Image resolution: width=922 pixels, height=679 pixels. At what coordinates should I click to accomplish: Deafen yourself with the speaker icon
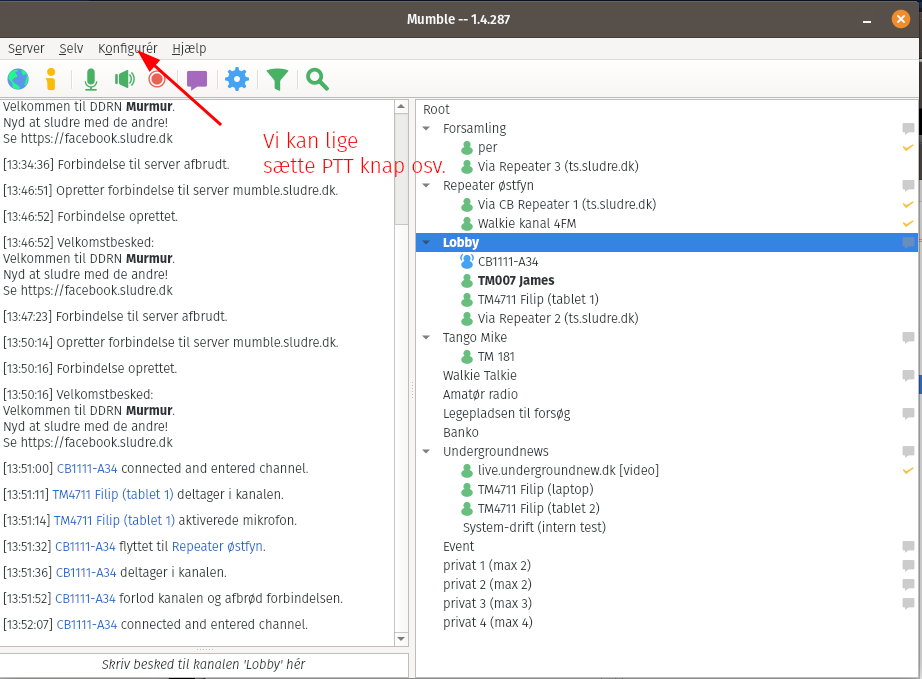pyautogui.click(x=125, y=79)
